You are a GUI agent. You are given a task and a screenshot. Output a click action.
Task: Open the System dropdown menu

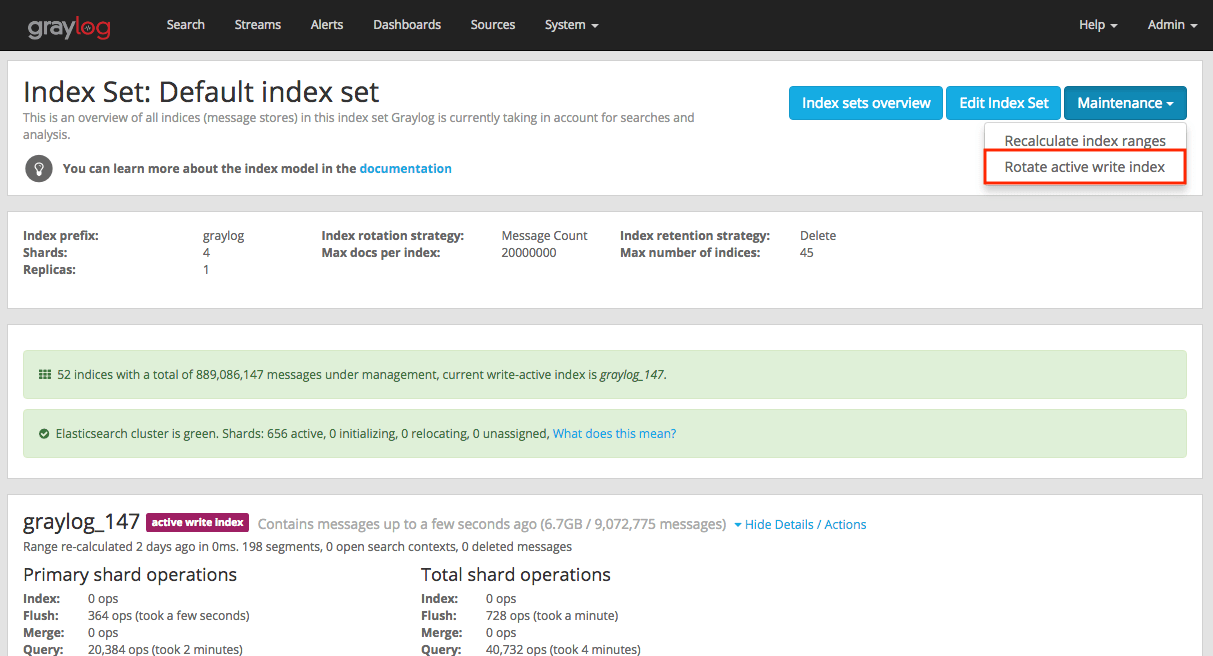pyautogui.click(x=571, y=25)
